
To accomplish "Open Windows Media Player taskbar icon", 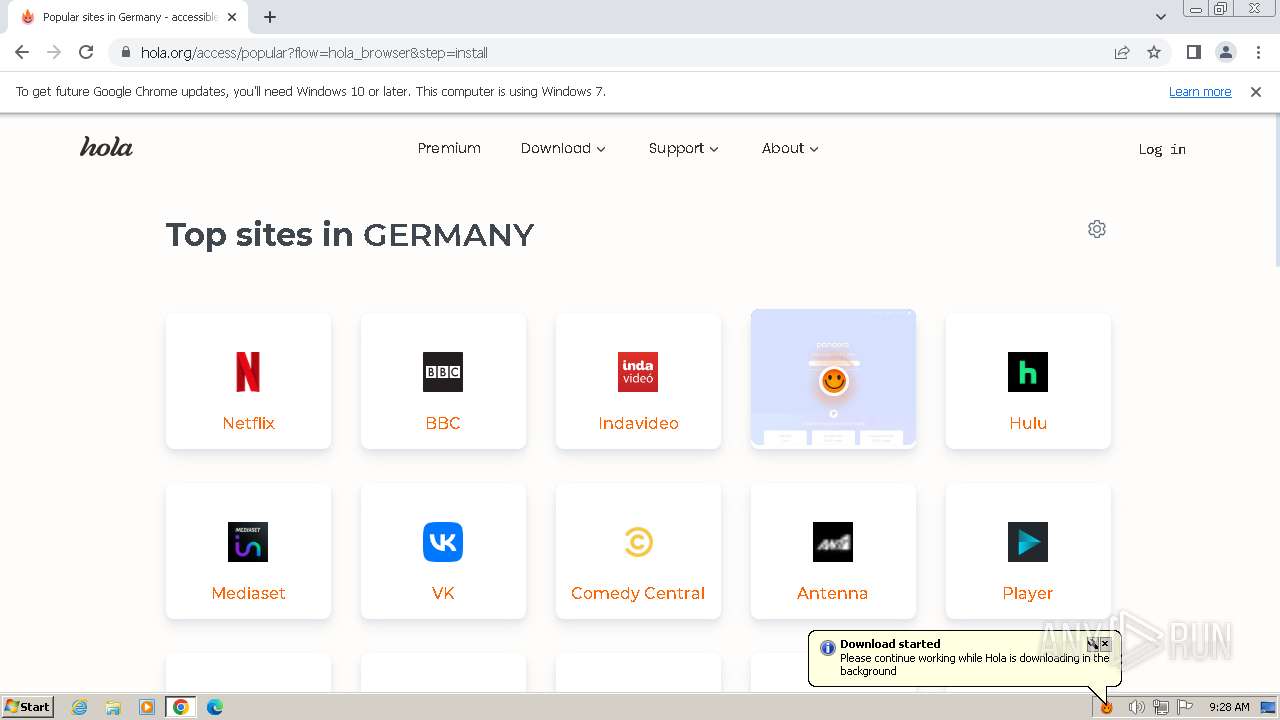I will [x=147, y=707].
